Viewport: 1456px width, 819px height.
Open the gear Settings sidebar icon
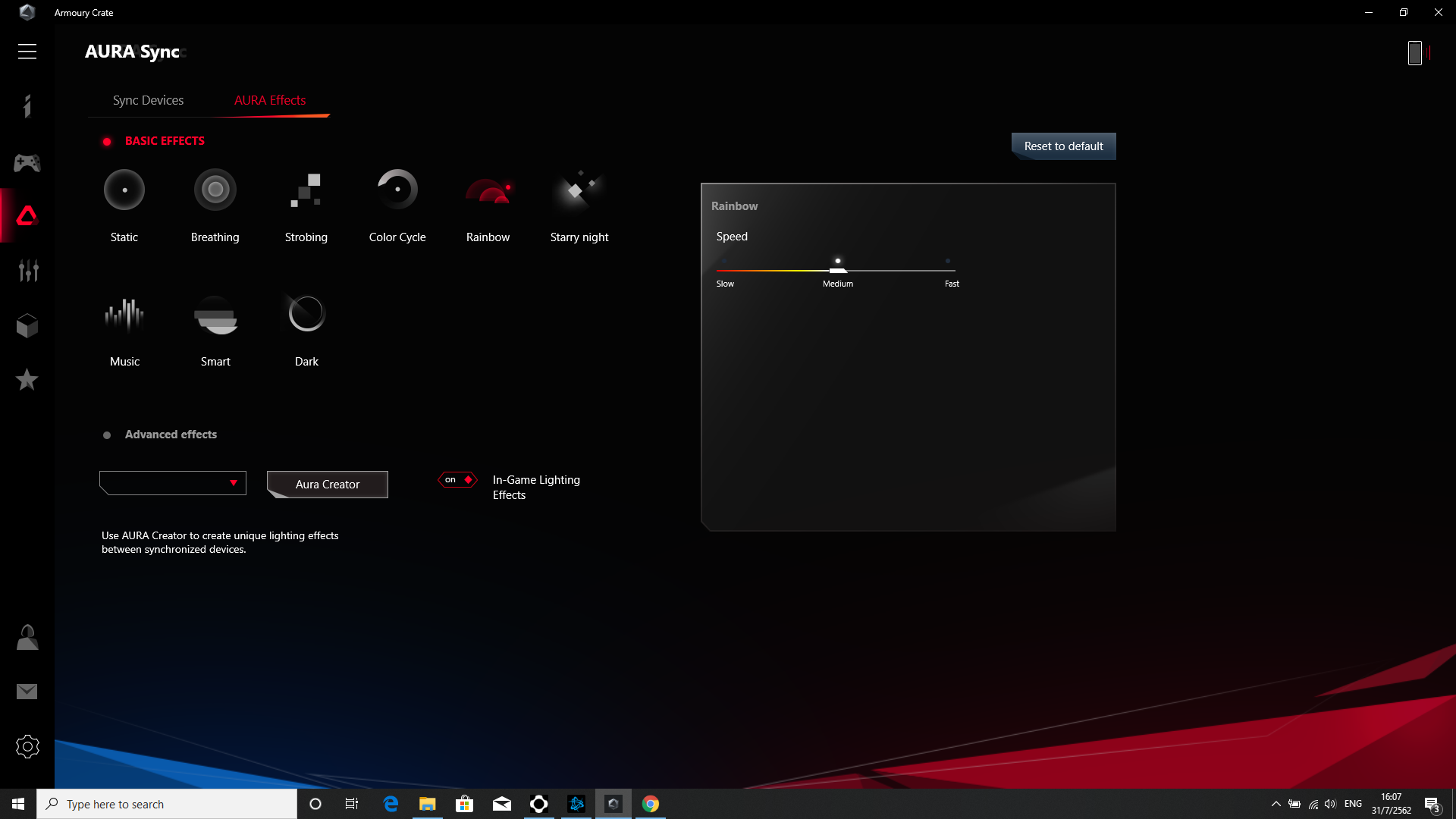(x=27, y=747)
